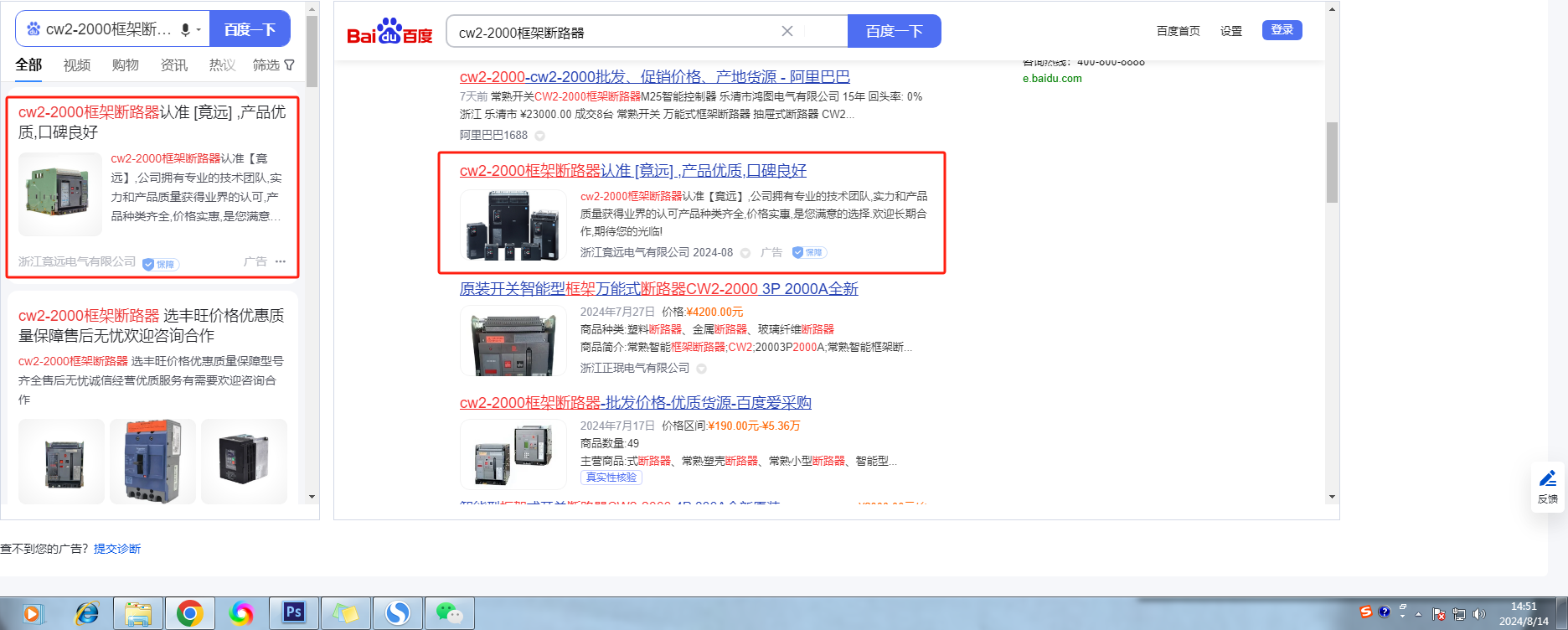Click the blue breaker thumbnail in mobile results

152,462
